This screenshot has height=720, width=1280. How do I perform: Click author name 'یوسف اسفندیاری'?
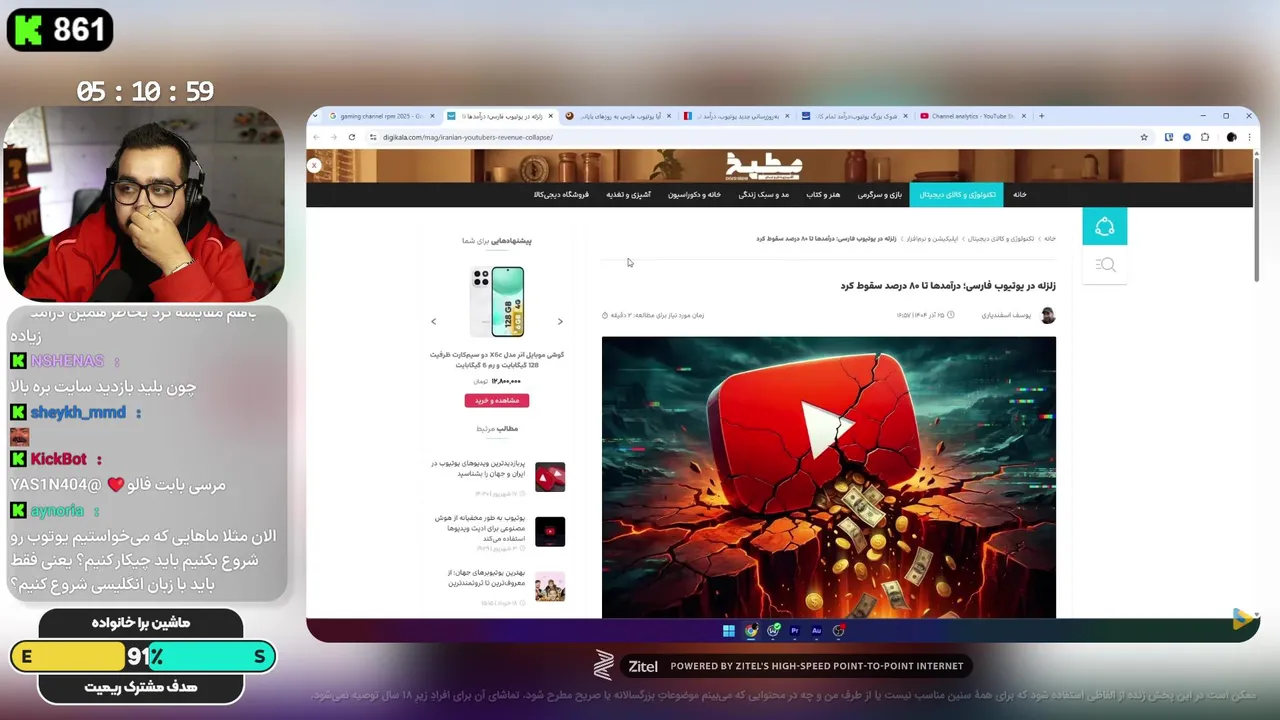point(1007,315)
